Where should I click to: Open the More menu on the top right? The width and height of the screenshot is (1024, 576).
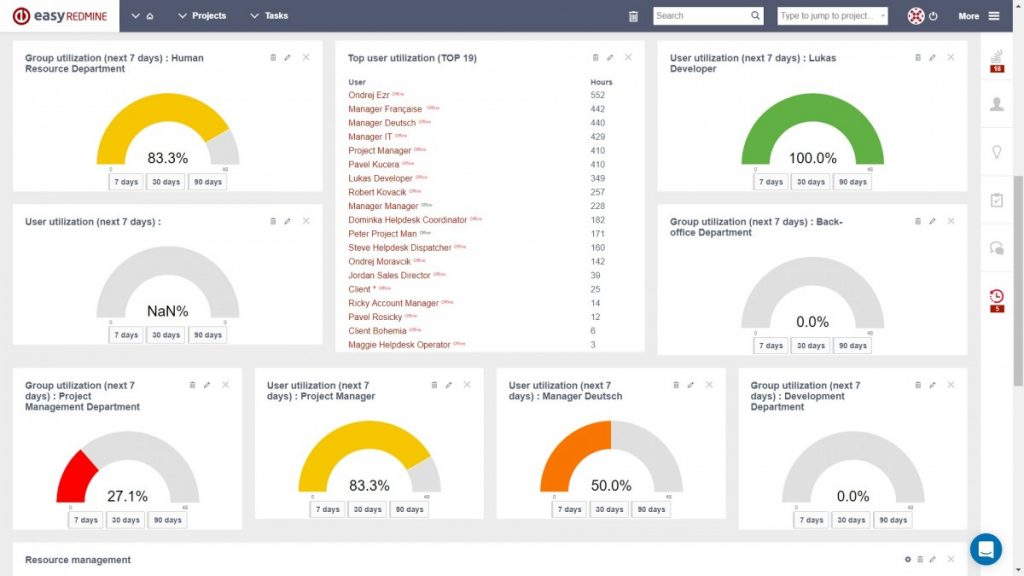[x=969, y=16]
